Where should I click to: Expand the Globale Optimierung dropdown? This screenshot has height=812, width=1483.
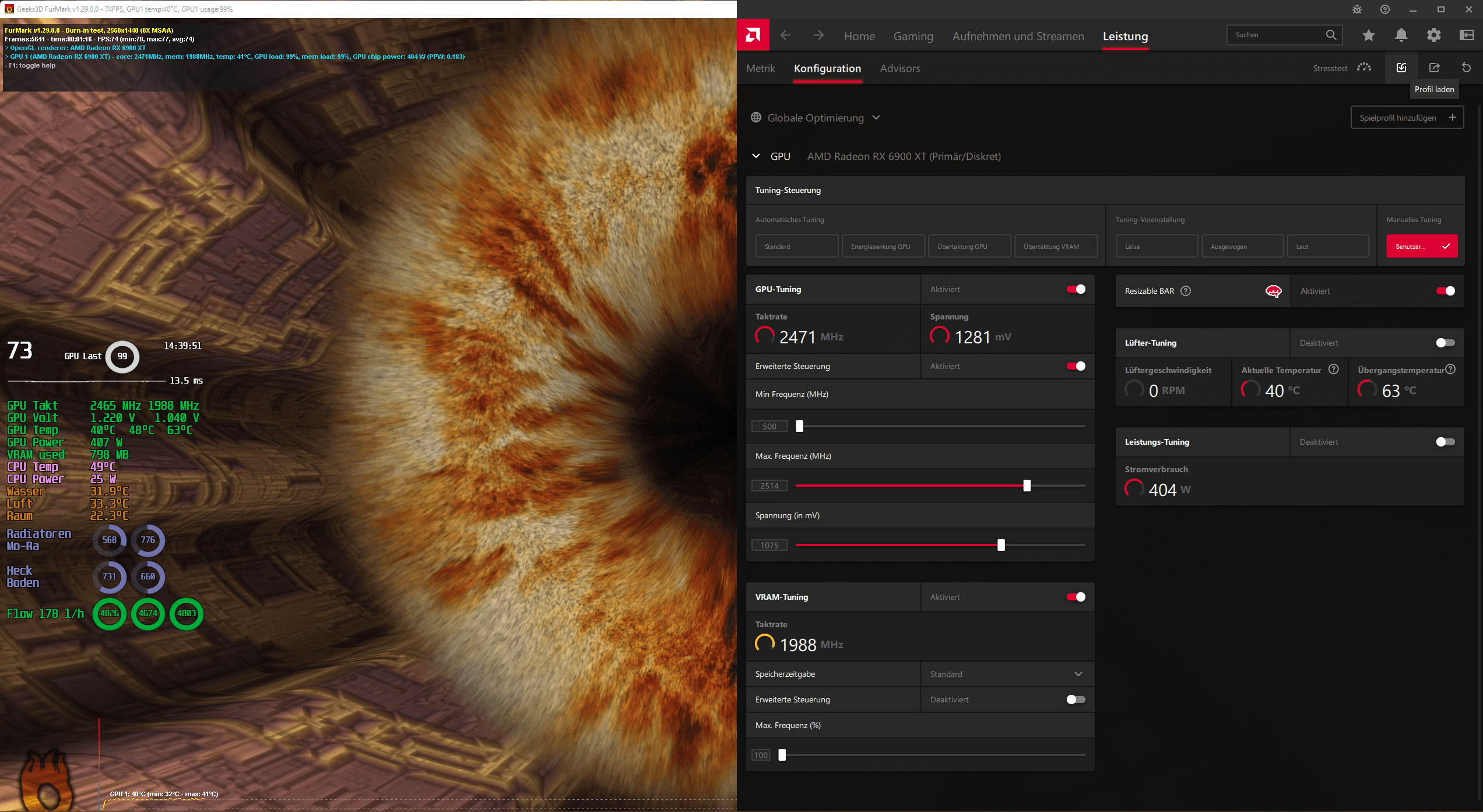(876, 117)
